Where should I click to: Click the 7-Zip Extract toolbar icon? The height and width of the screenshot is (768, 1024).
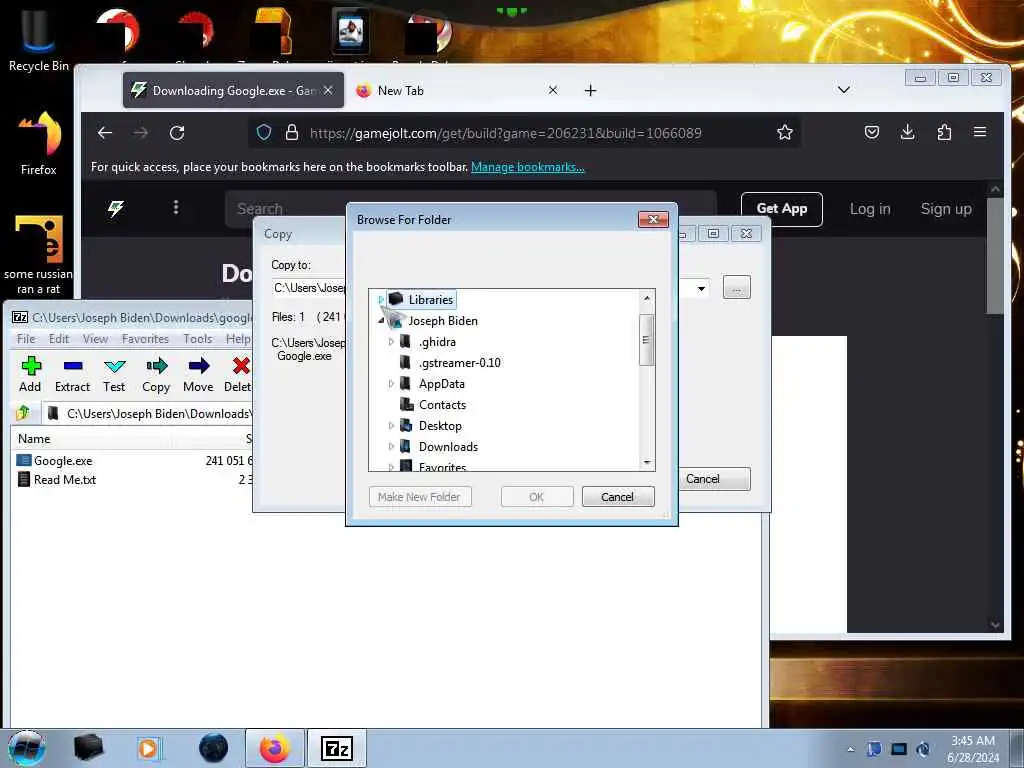(72, 366)
